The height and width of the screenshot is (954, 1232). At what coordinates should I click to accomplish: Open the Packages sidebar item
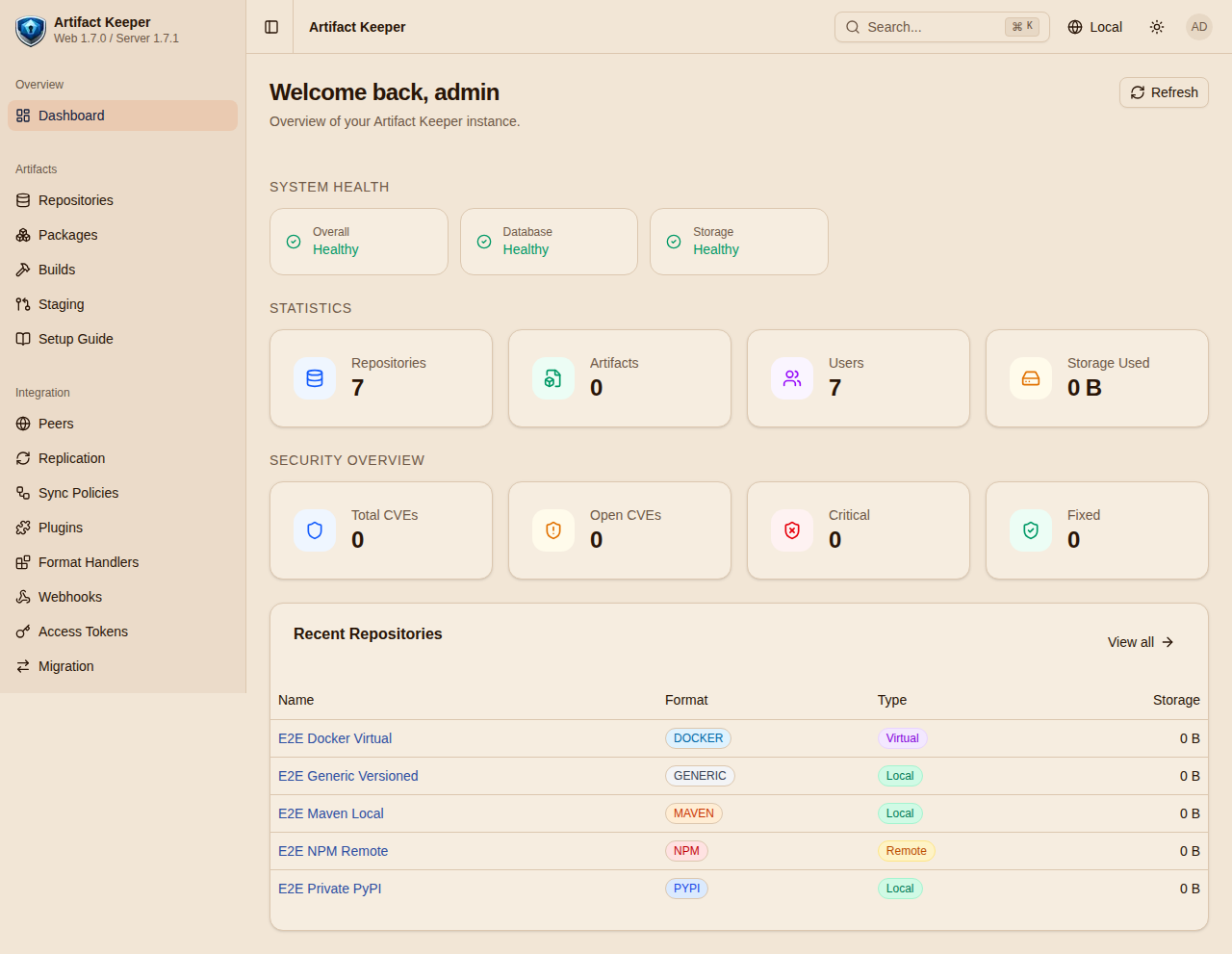tap(122, 235)
